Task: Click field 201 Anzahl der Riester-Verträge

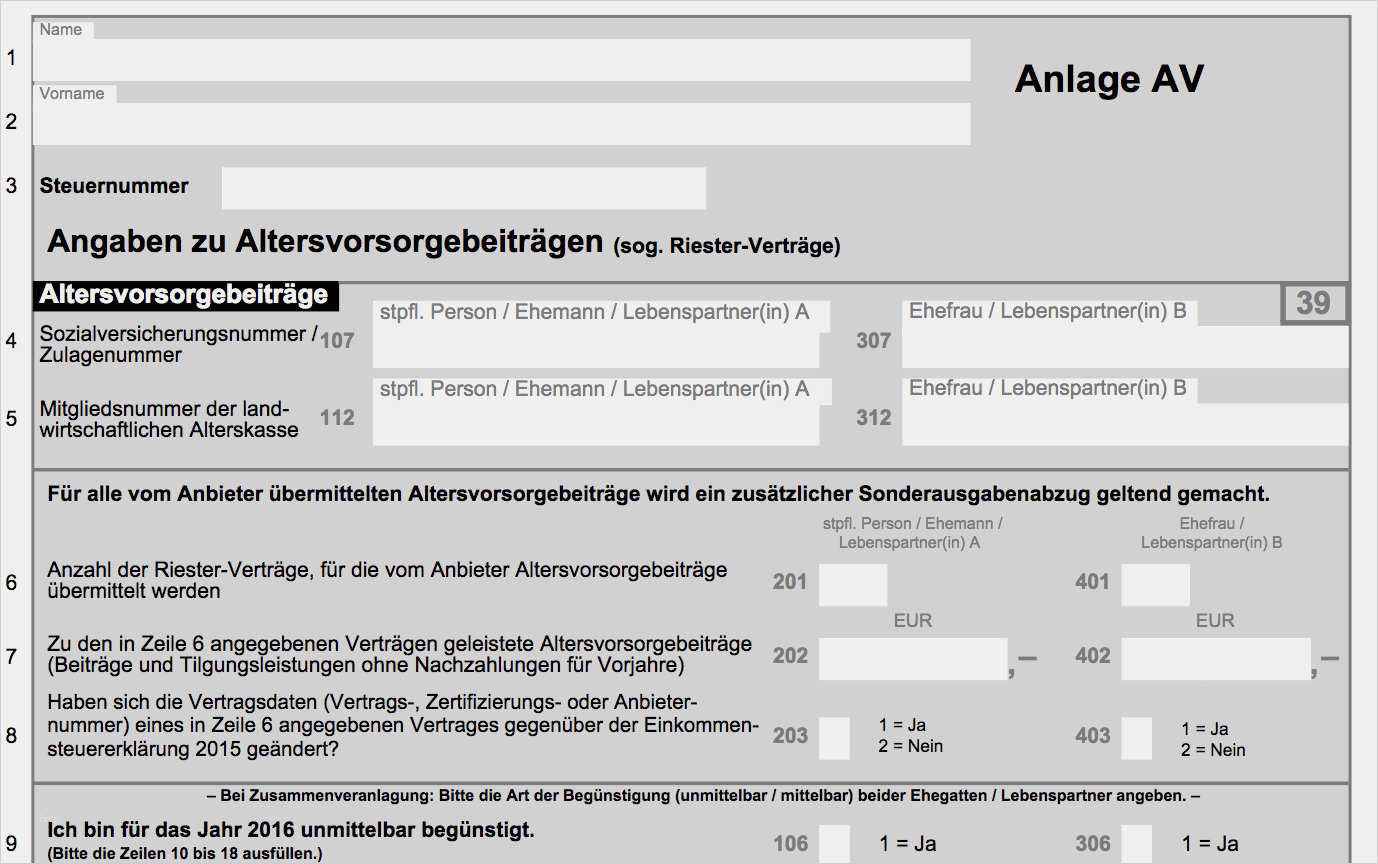Action: click(852, 585)
